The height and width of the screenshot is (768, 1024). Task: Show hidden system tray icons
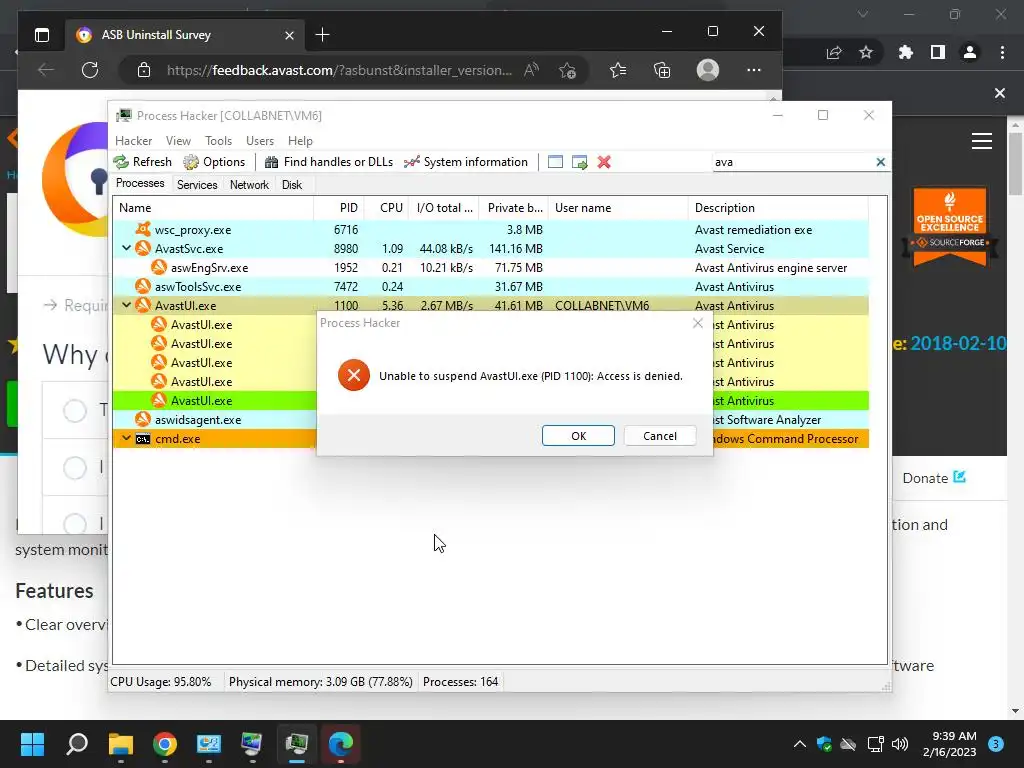[x=799, y=744]
